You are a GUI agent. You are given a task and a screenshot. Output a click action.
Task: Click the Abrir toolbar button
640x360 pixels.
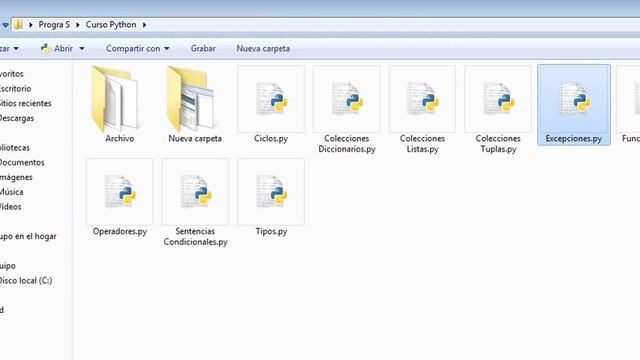tap(63, 49)
